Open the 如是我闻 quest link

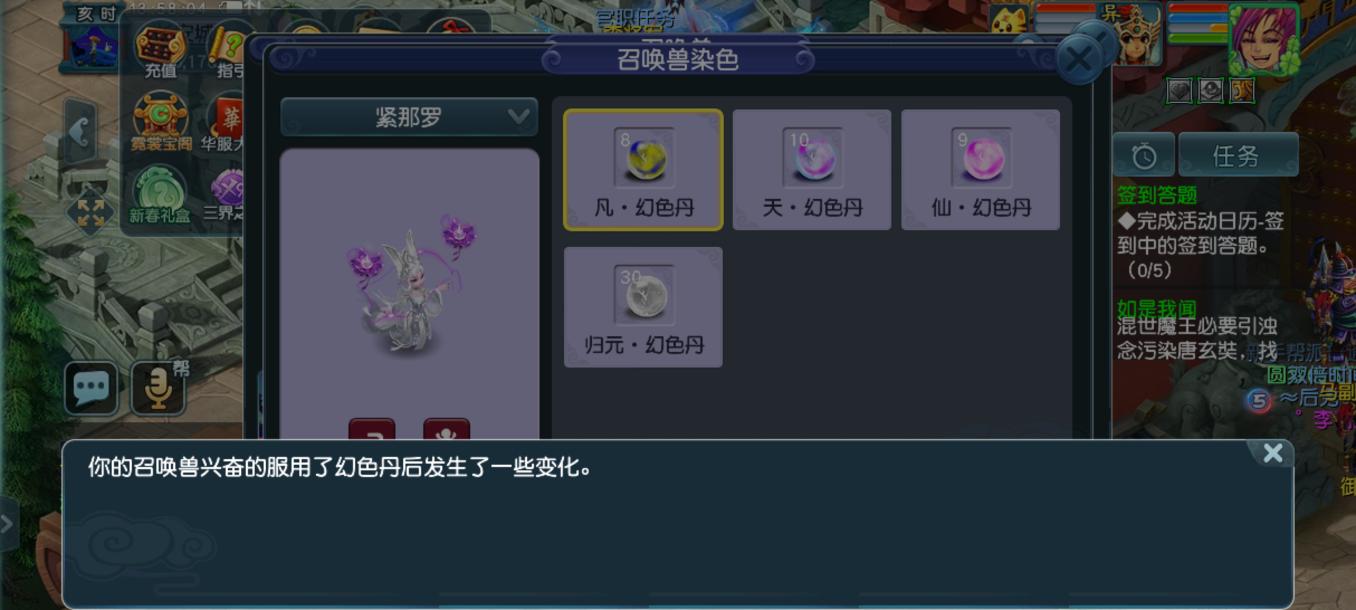pyautogui.click(x=1157, y=309)
